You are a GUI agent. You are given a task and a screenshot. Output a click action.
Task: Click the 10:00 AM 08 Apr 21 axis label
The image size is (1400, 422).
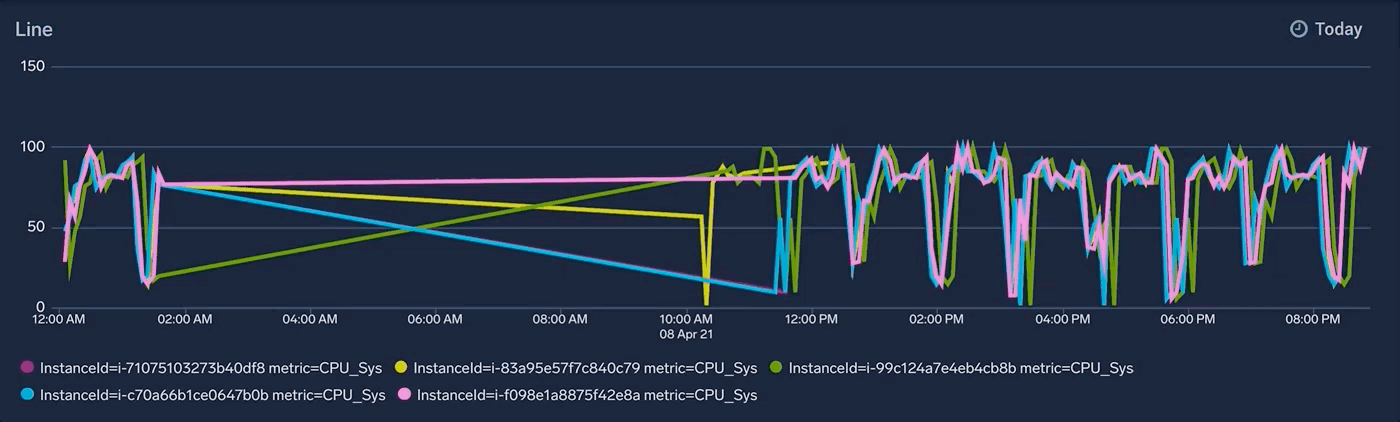click(686, 326)
